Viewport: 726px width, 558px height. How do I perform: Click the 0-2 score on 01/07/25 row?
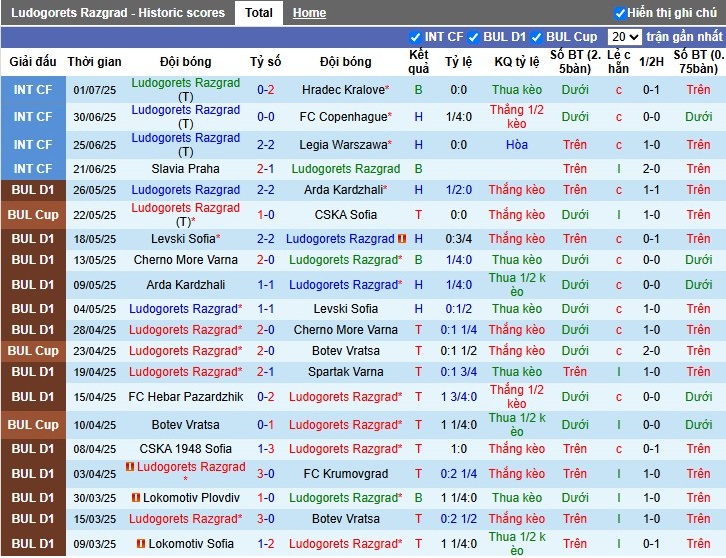click(x=265, y=89)
